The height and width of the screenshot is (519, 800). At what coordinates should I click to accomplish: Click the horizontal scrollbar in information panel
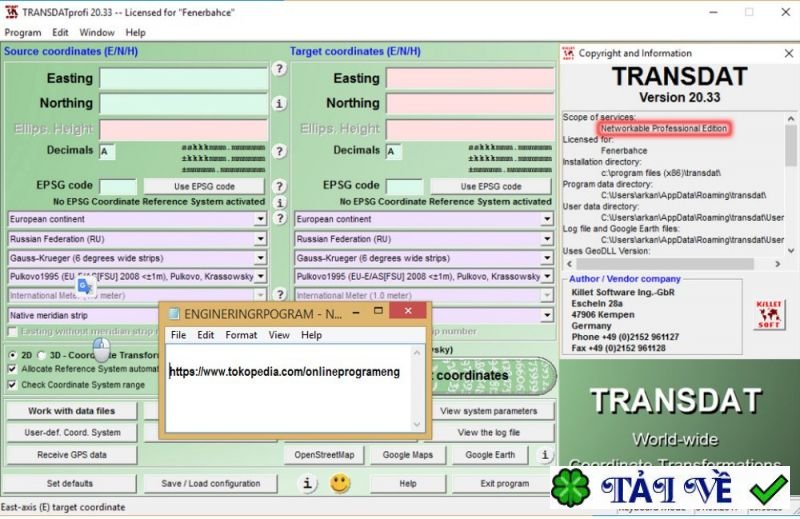[x=665, y=264]
